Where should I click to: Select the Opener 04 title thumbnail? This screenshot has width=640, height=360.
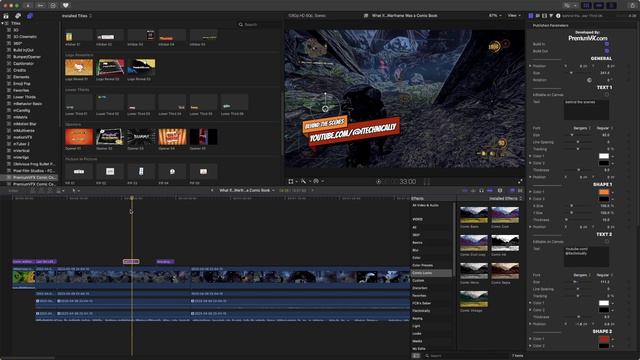[x=172, y=137]
